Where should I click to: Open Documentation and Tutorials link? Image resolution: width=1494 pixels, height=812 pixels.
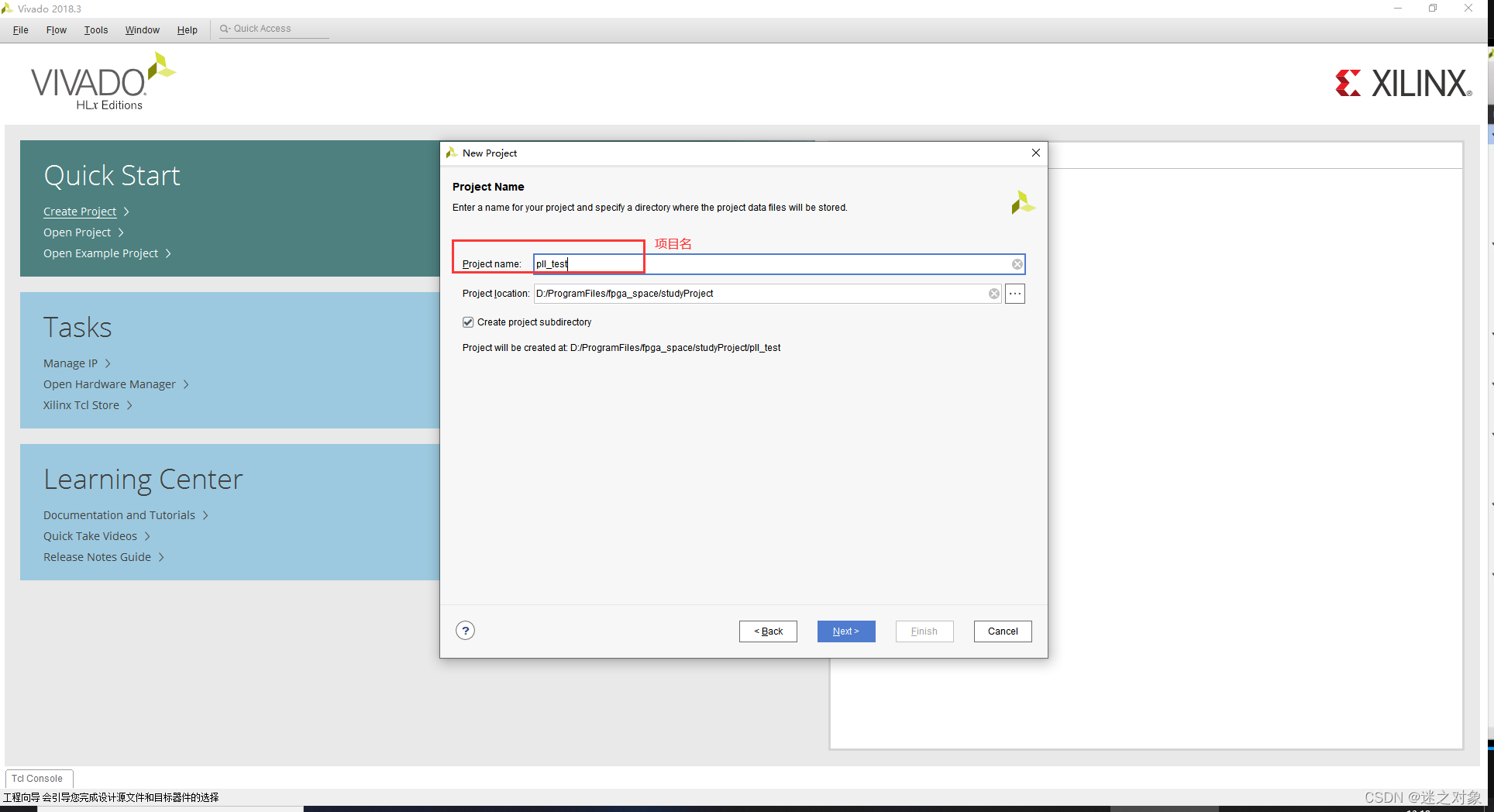pyautogui.click(x=119, y=515)
